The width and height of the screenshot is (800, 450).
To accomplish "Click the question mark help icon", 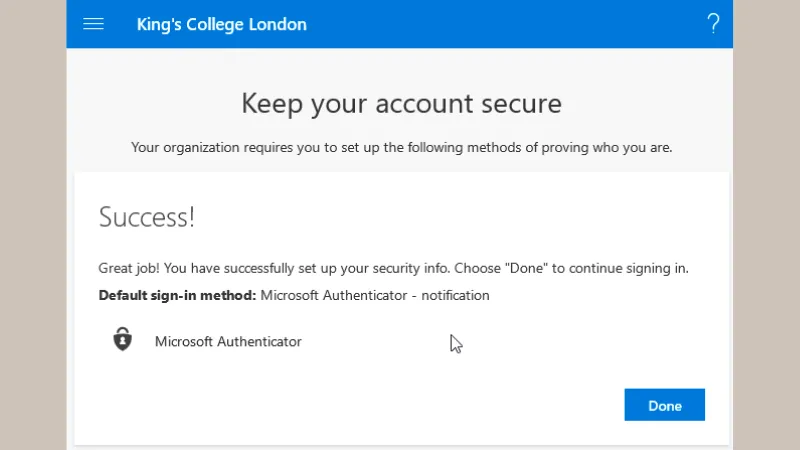I will click(713, 24).
